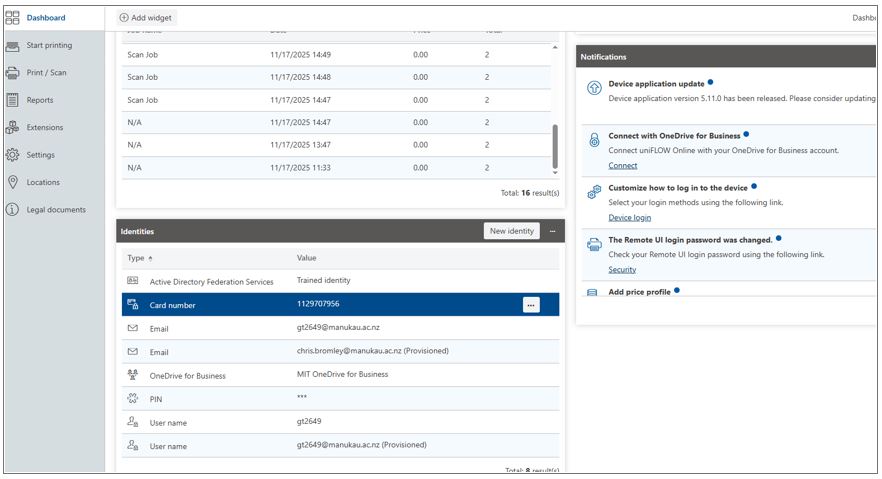Follow the Device login link
The width and height of the screenshot is (882, 479).
[629, 218]
